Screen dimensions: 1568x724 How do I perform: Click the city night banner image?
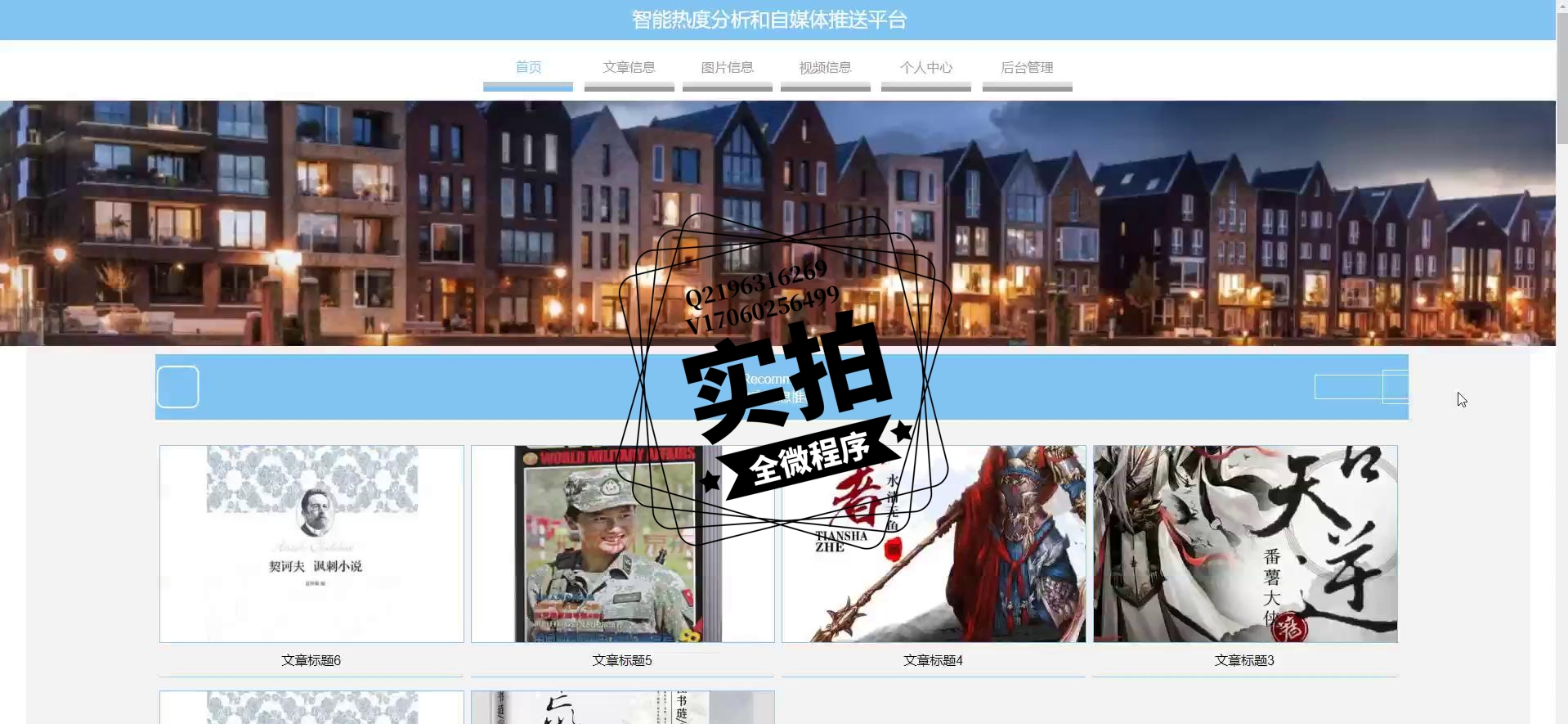[x=777, y=223]
